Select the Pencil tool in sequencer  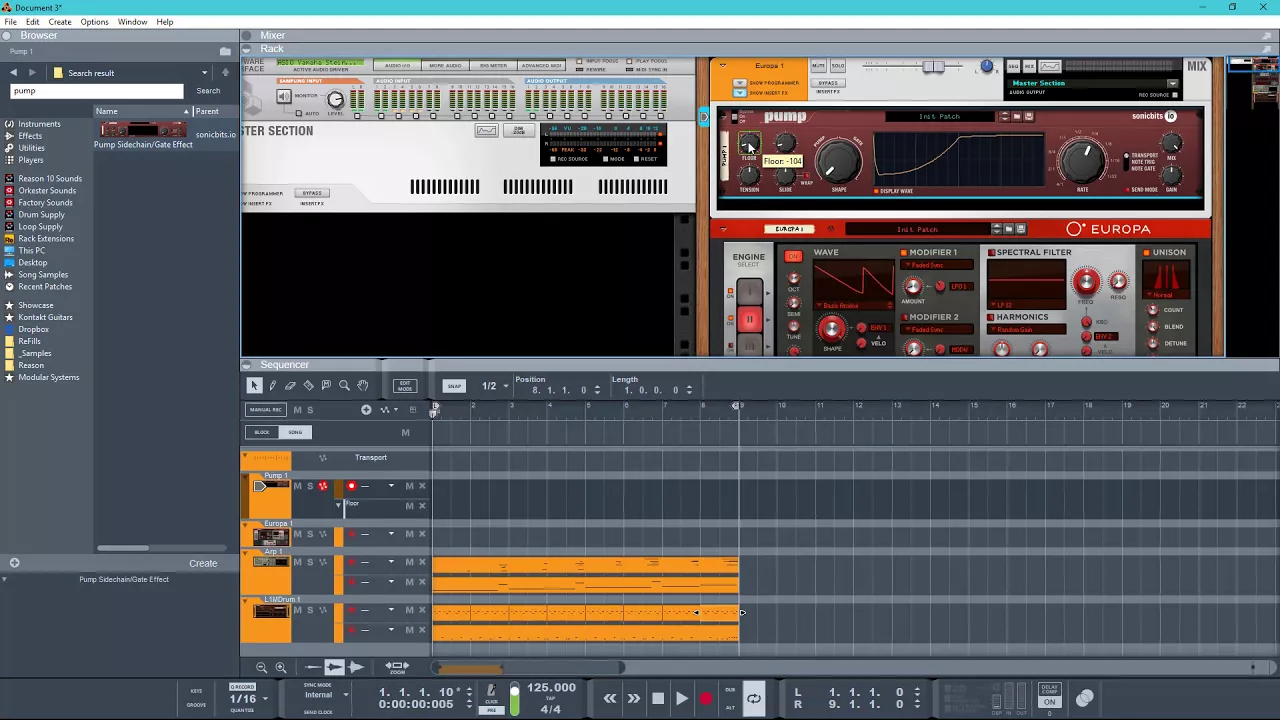coord(272,386)
